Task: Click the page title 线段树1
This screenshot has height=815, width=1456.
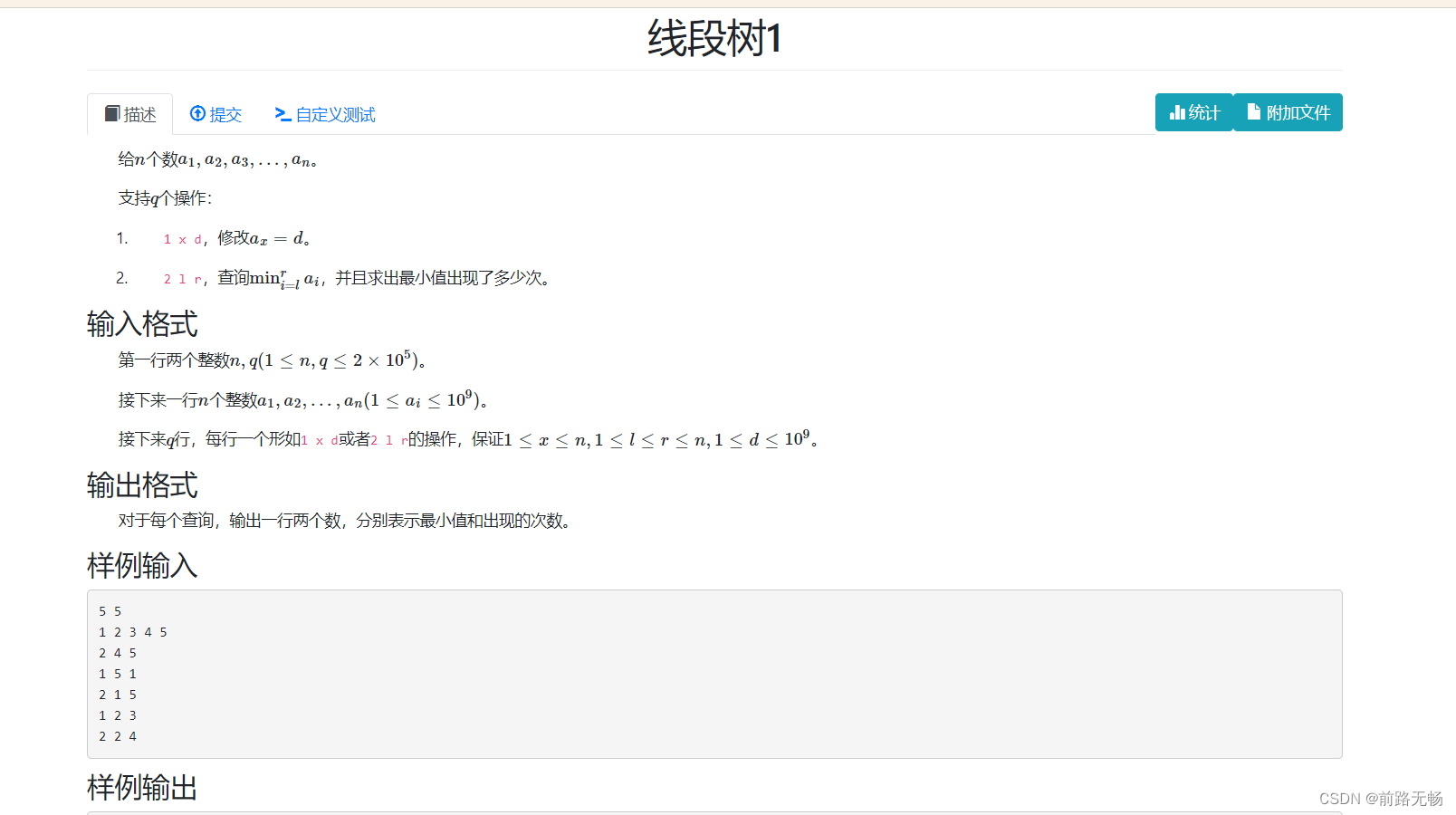Action: point(714,39)
